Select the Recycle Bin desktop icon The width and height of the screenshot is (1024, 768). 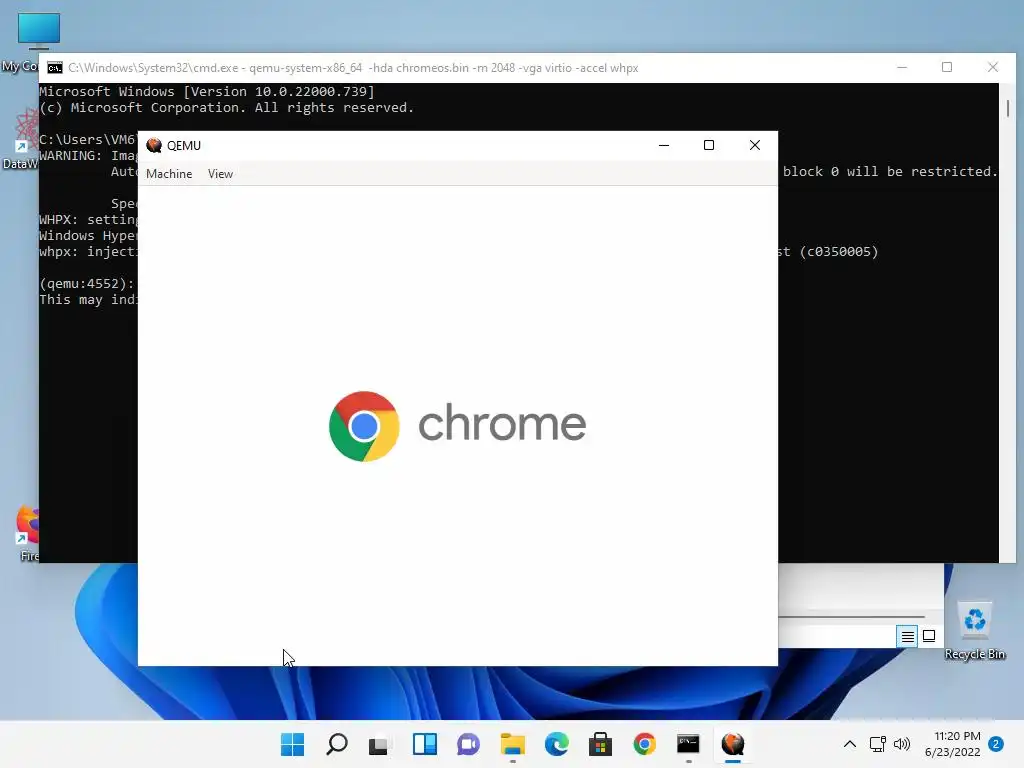[975, 631]
